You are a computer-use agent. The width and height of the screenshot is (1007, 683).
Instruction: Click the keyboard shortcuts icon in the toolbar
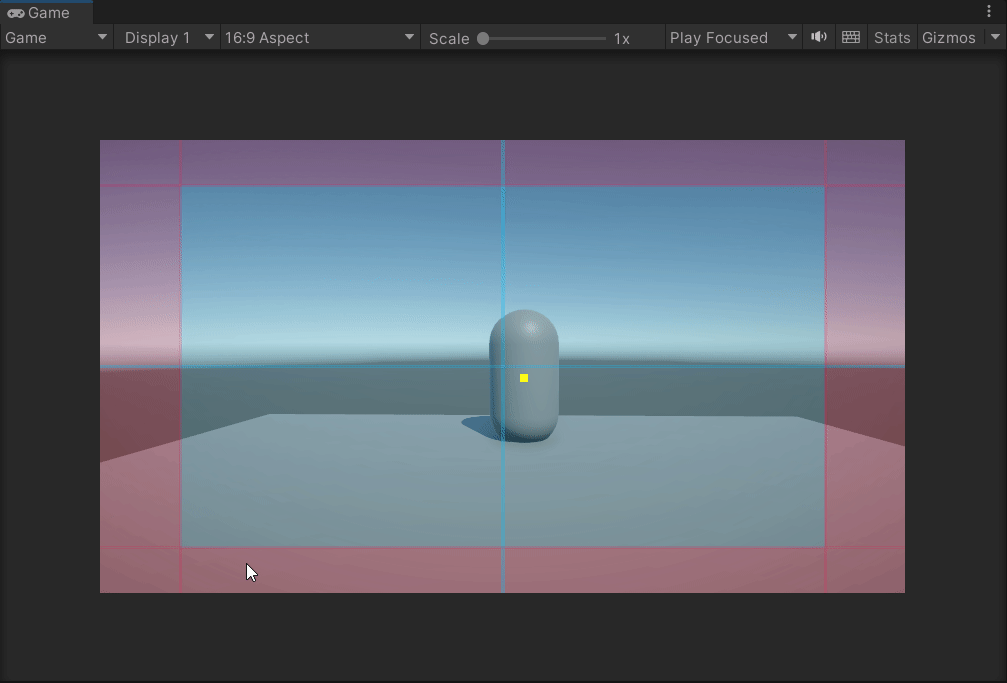click(850, 37)
